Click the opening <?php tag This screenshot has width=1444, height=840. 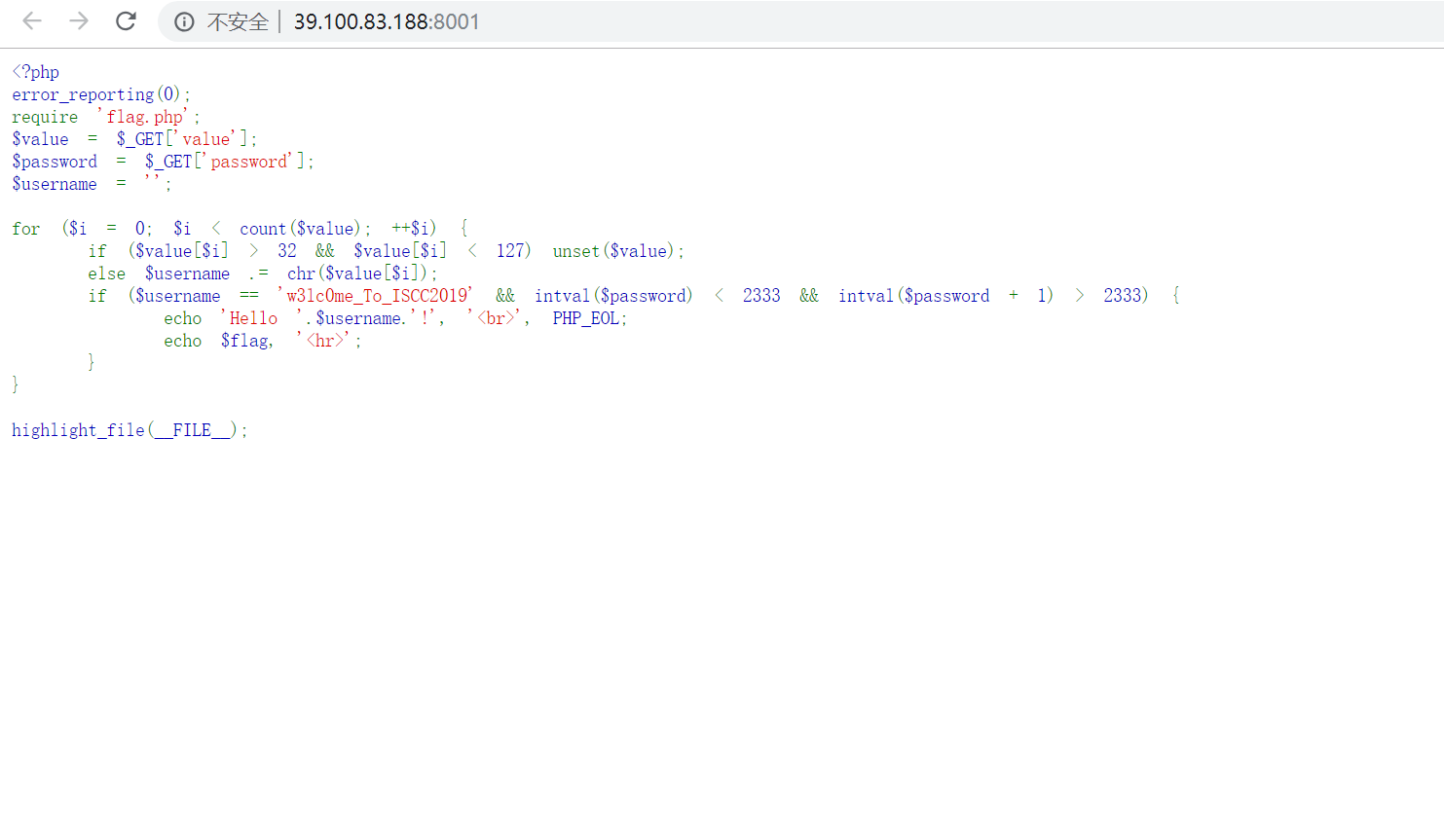[x=35, y=72]
